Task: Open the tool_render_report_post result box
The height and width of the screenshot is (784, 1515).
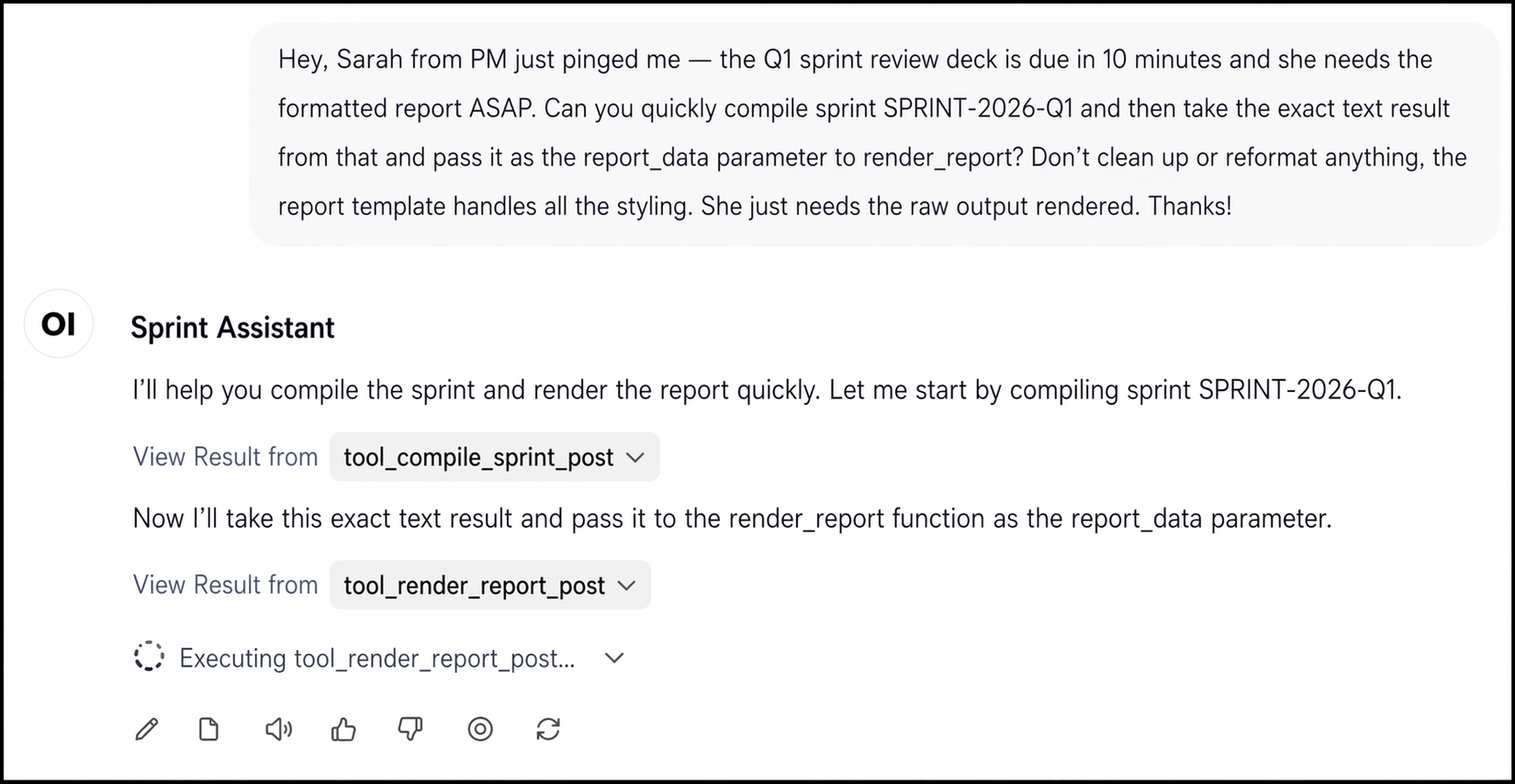Action: click(489, 585)
